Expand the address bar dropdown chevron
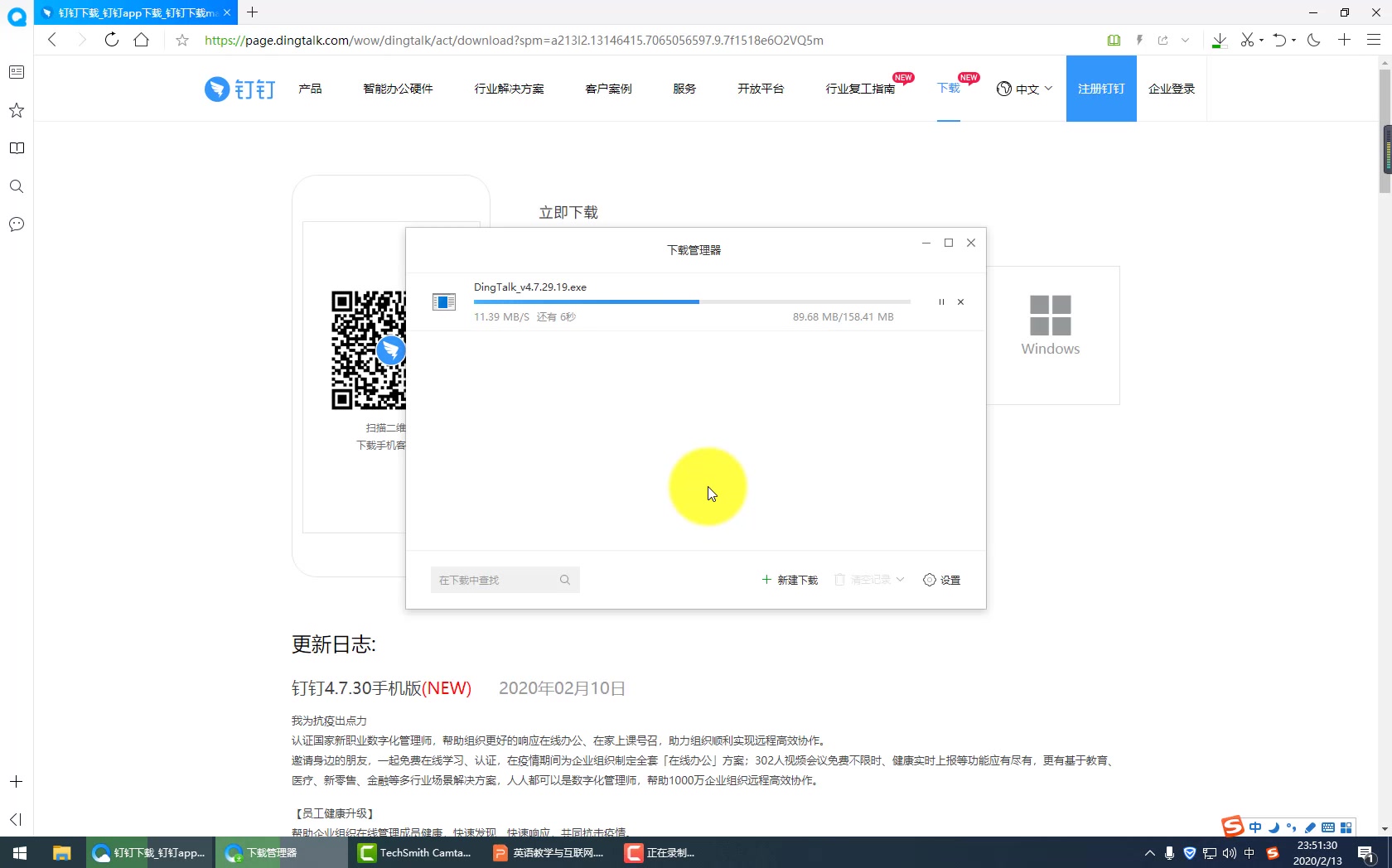The height and width of the screenshot is (868, 1392). [x=1186, y=40]
